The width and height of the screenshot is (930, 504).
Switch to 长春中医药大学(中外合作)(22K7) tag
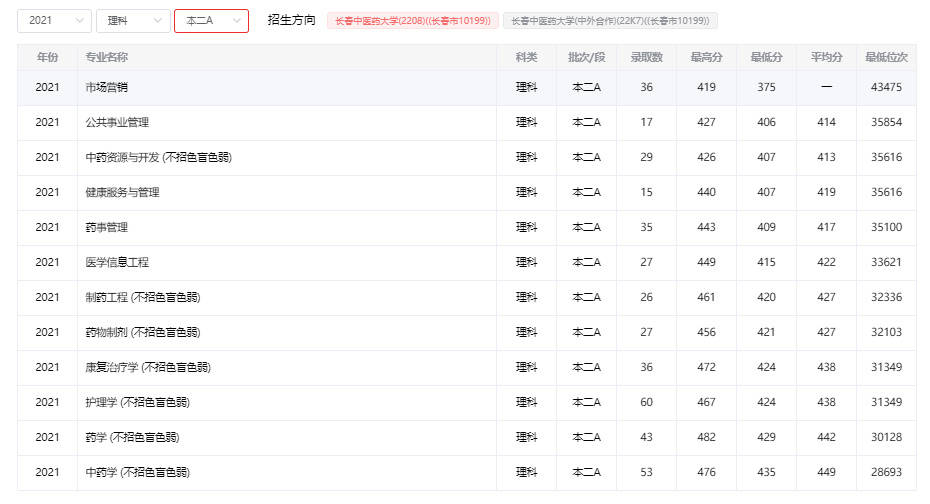pyautogui.click(x=610, y=21)
